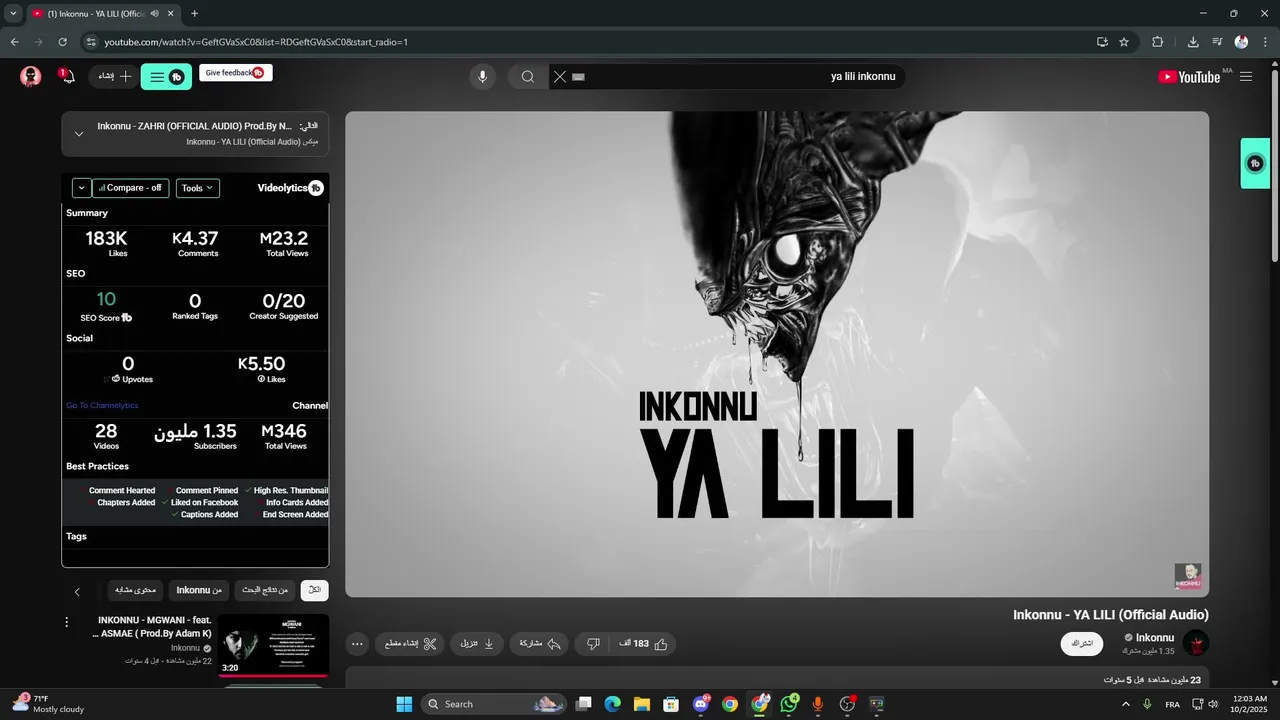Open the YouTube account avatar menu

[x=31, y=77]
